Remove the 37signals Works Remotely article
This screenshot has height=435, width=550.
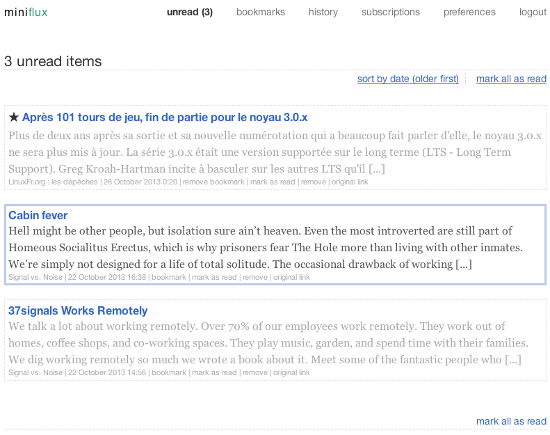pos(255,372)
